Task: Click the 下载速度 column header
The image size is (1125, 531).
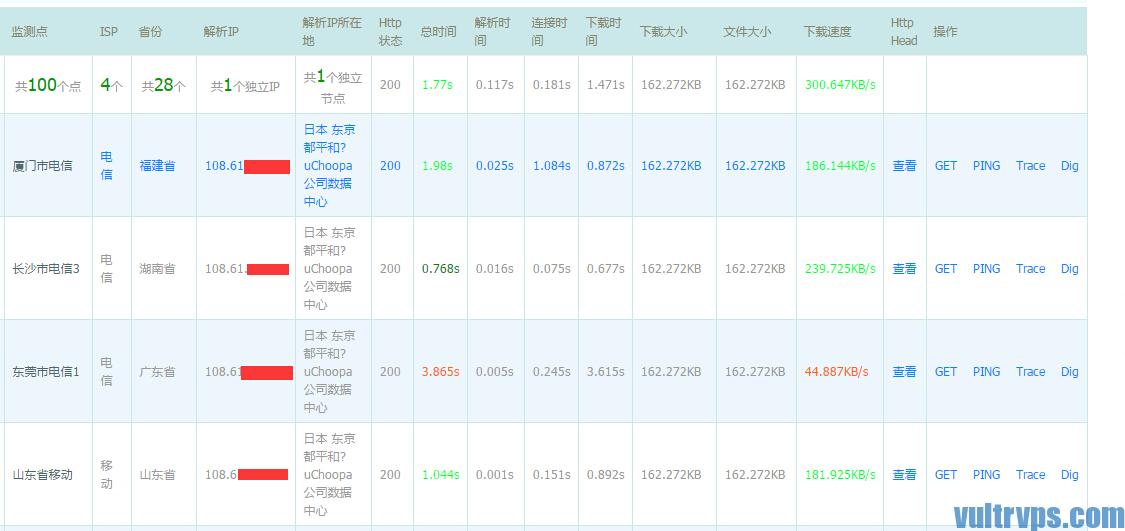Action: (x=827, y=32)
